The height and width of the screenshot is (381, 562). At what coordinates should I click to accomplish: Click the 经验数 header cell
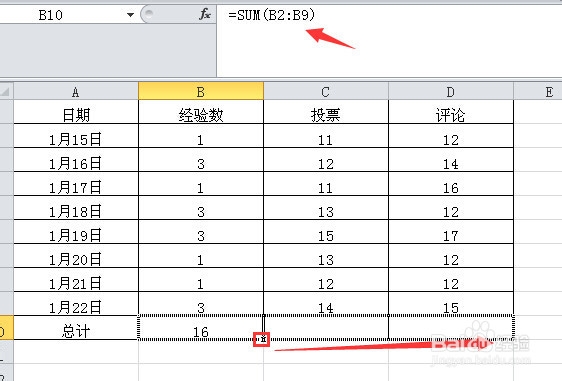click(x=201, y=112)
